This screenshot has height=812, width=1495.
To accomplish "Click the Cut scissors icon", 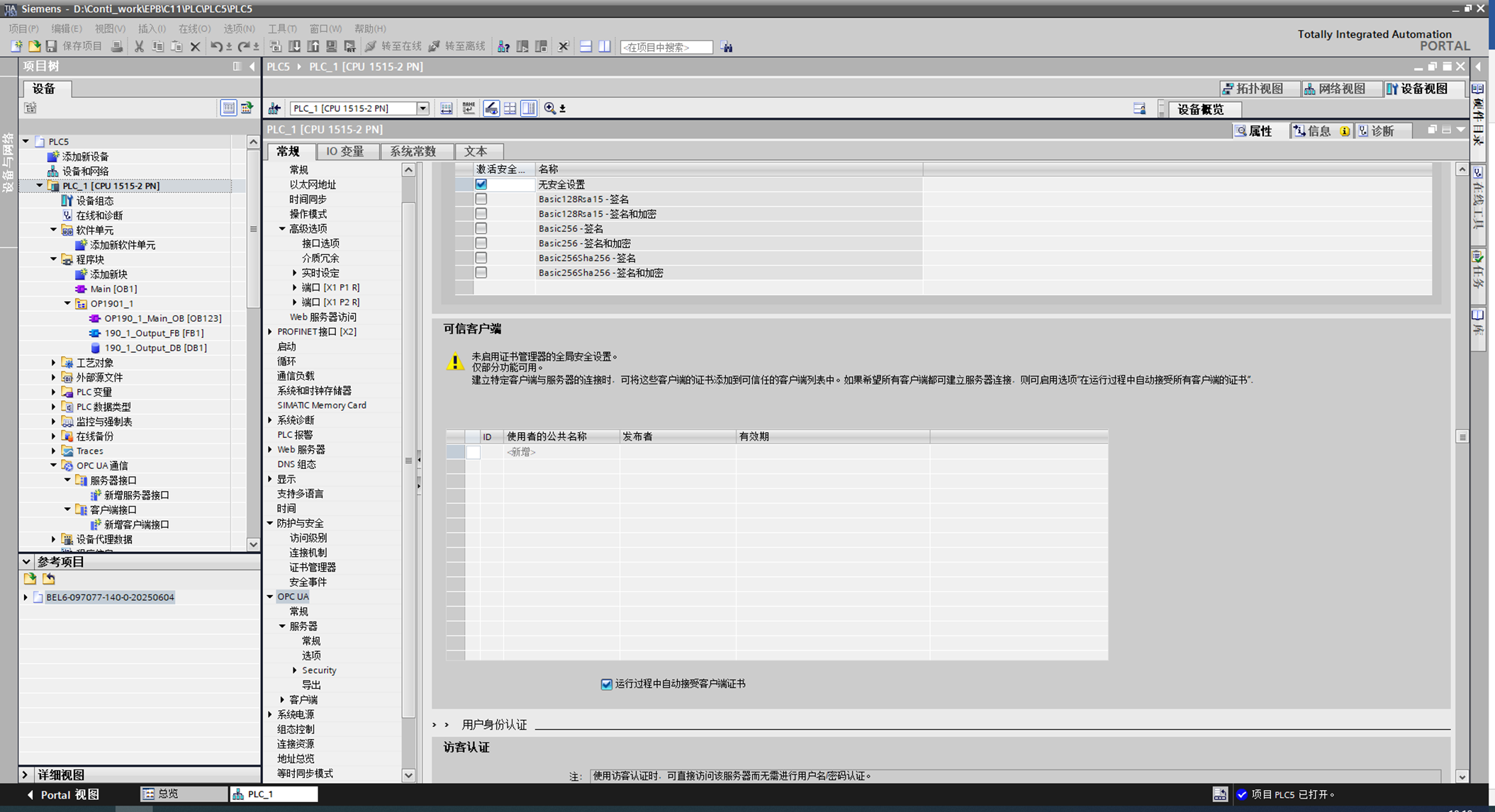I will (139, 47).
